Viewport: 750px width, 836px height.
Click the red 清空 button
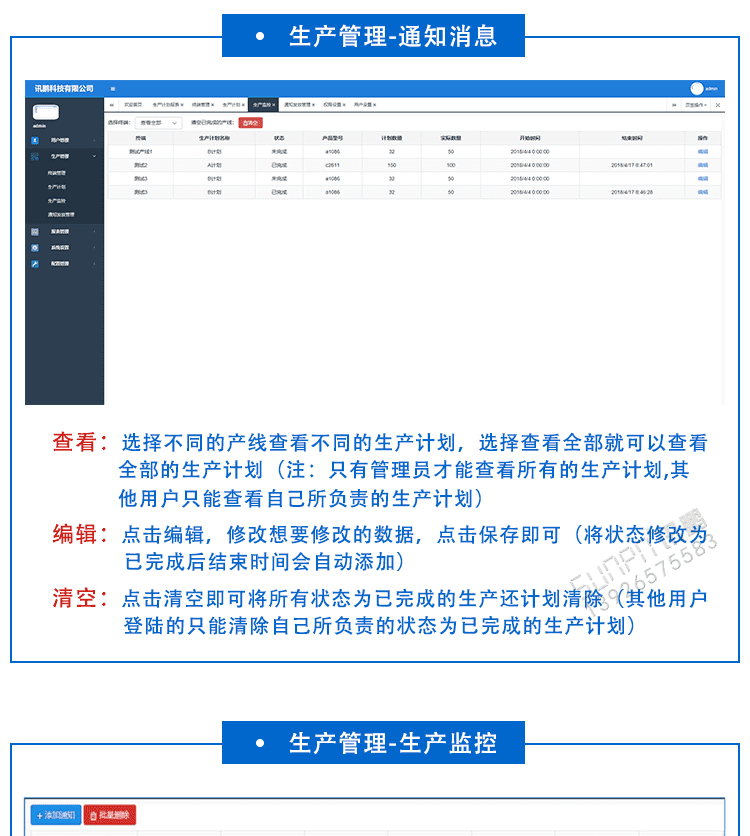(249, 122)
